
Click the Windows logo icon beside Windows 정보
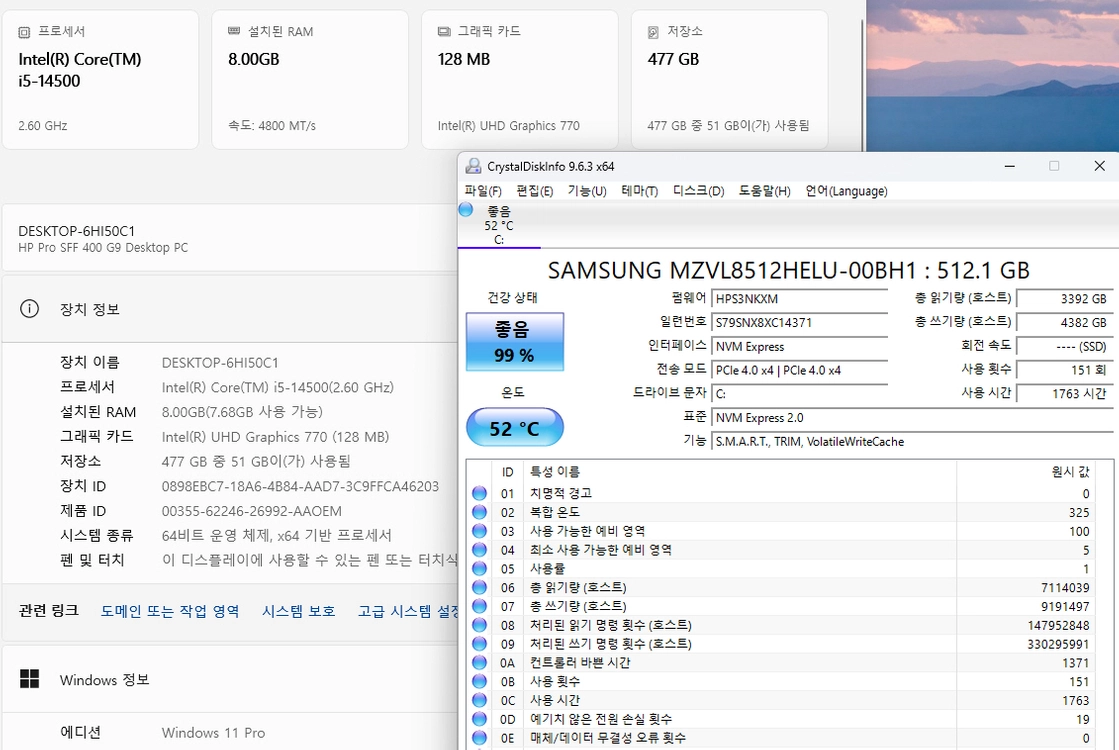click(29, 679)
